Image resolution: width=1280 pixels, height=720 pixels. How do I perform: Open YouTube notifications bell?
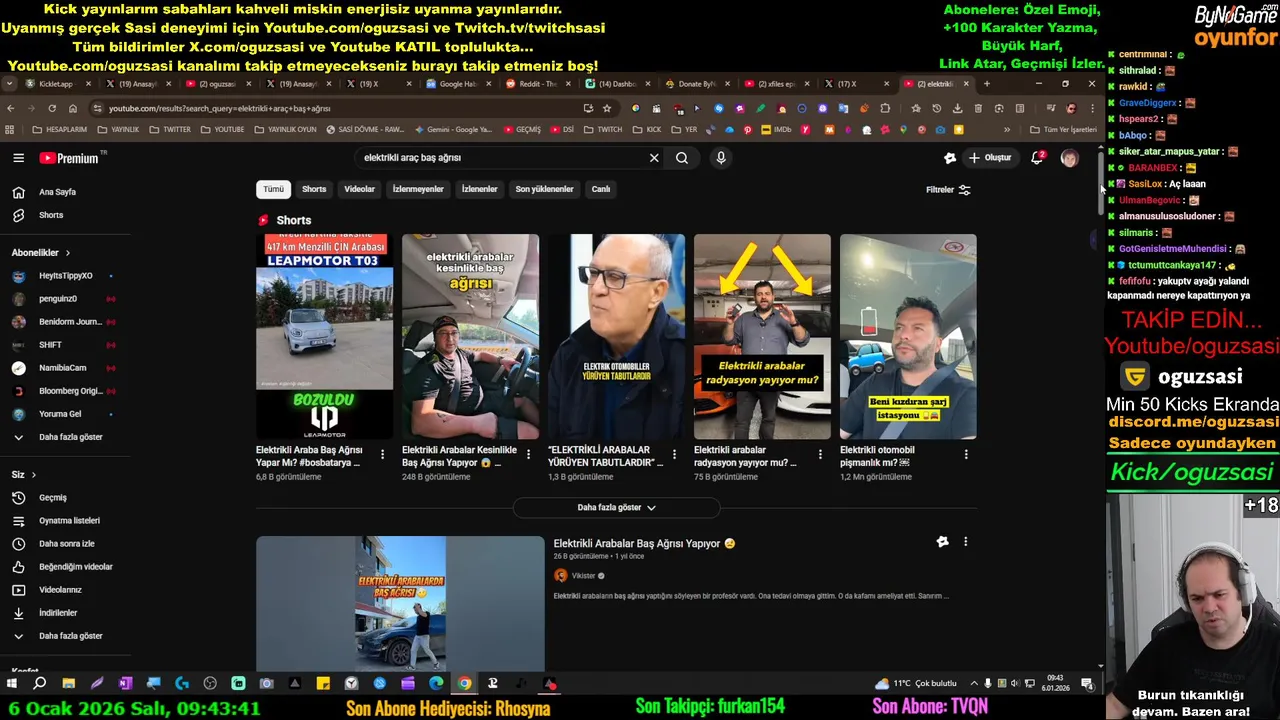coord(1037,158)
